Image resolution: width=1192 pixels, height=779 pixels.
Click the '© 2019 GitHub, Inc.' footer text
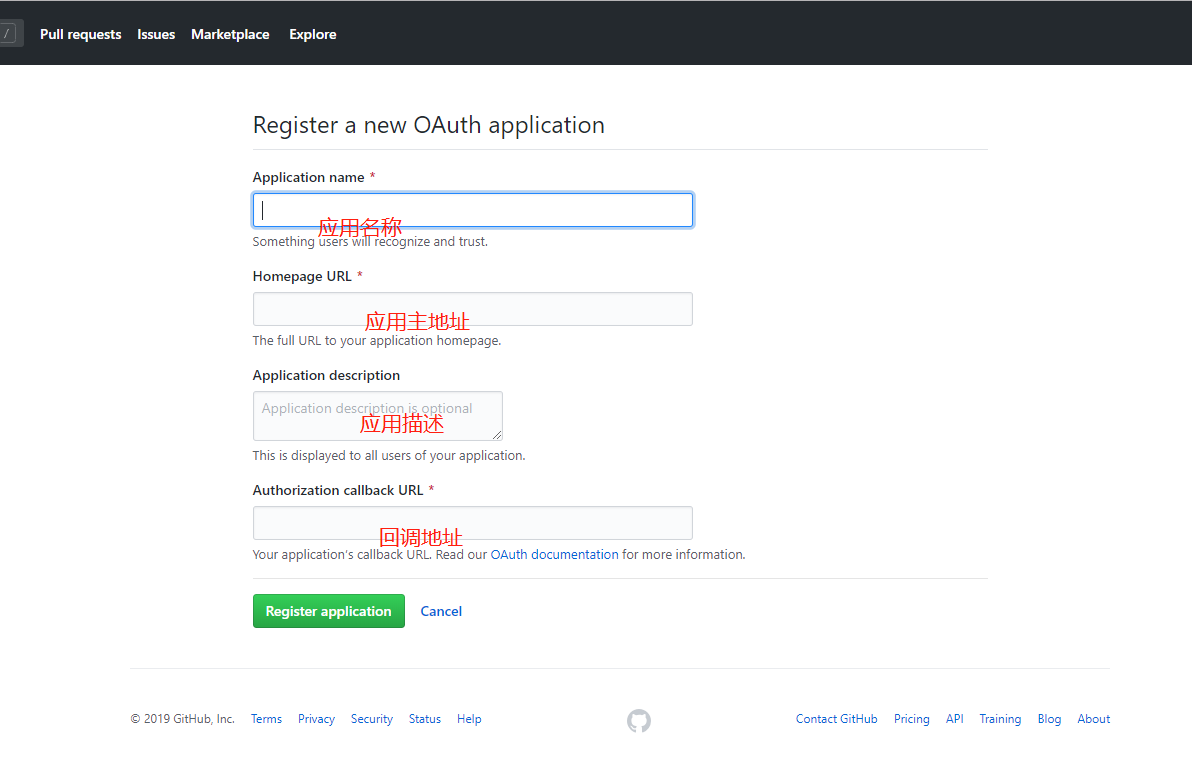point(182,719)
